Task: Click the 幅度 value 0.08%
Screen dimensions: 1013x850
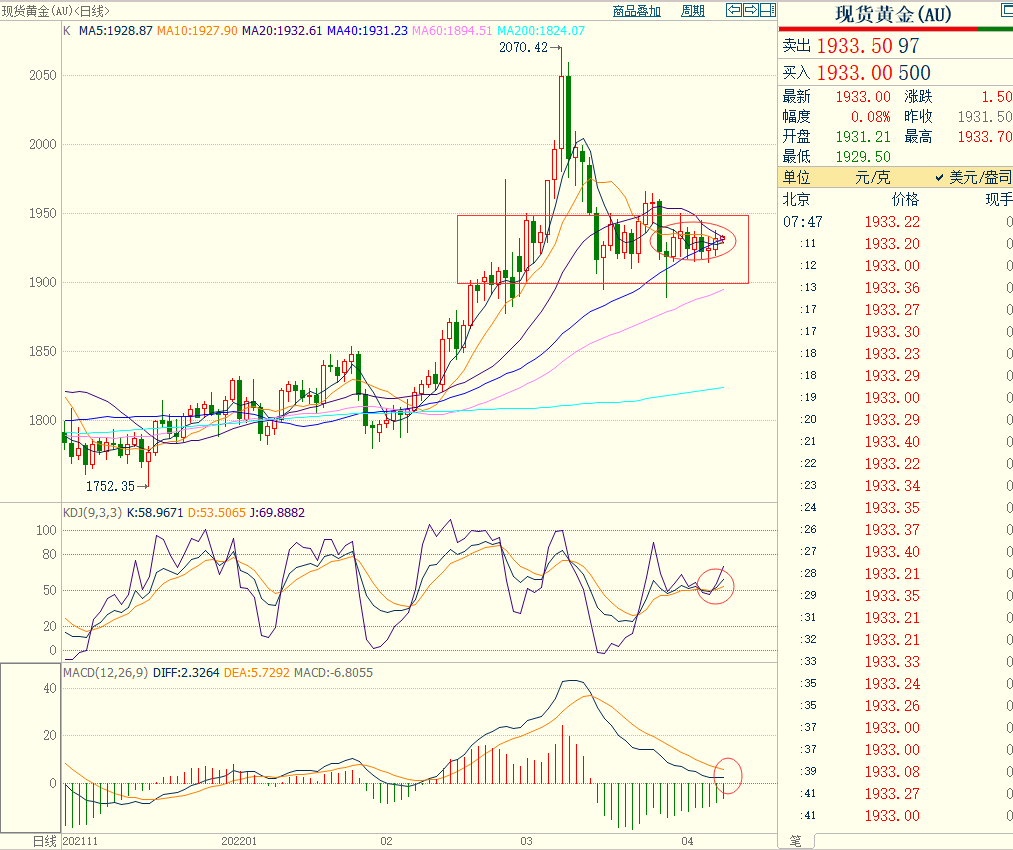Action: [x=870, y=117]
